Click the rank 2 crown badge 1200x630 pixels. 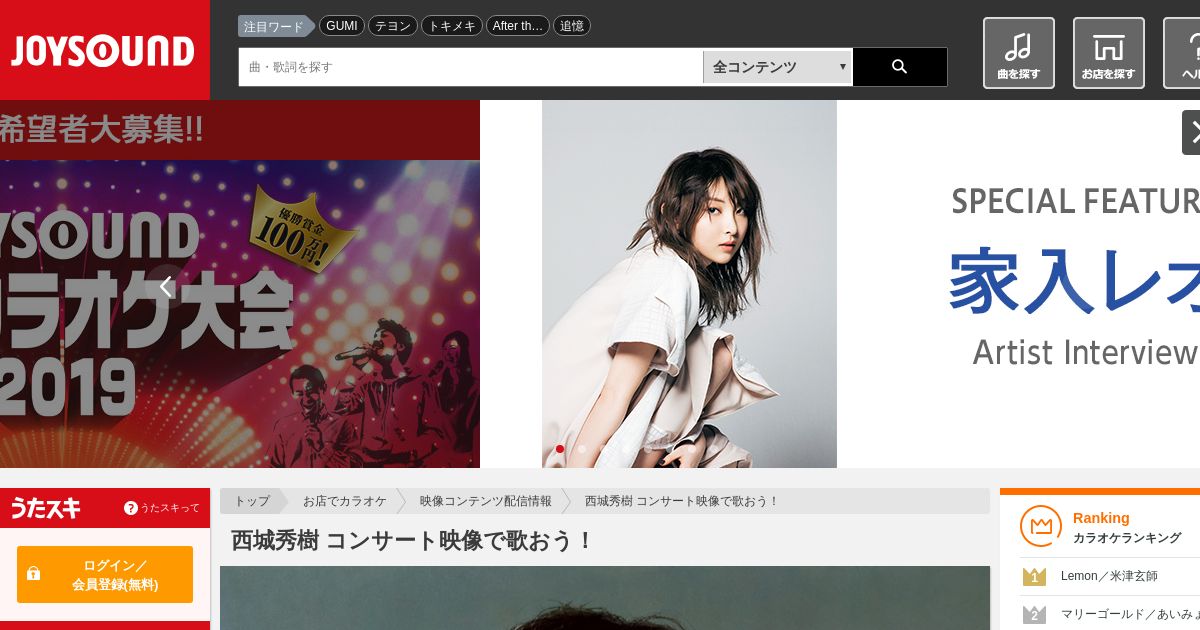point(1034,615)
